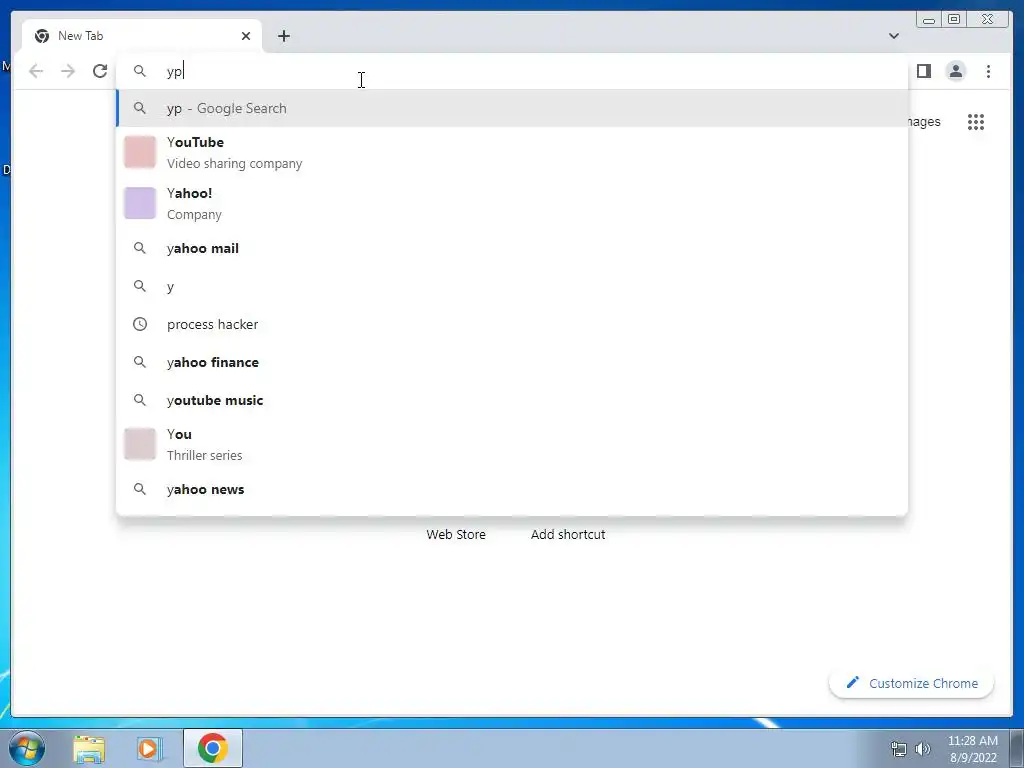The height and width of the screenshot is (768, 1024).
Task: Click YouTube suggestion thumbnail
Action: (140, 152)
